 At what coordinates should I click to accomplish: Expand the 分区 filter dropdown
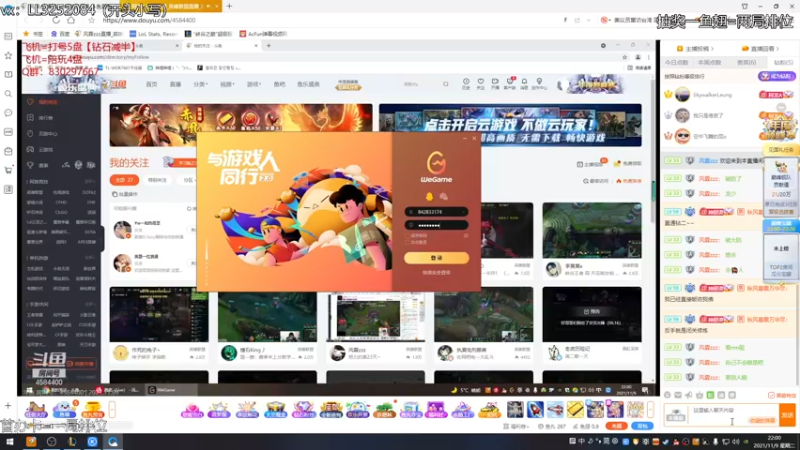tap(189, 180)
